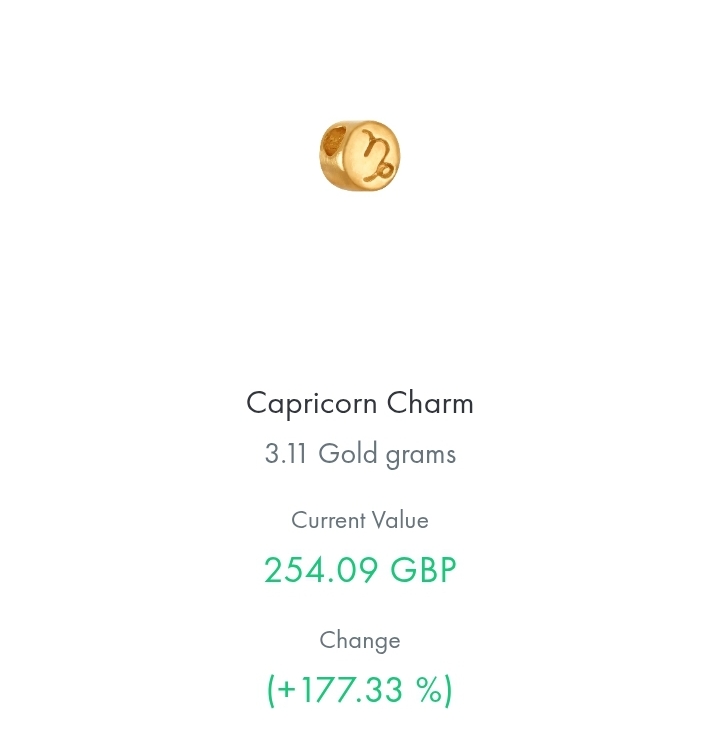This screenshot has height=756, width=720.
Task: Click the green (+177.33 %) change figure
Action: (x=360, y=690)
